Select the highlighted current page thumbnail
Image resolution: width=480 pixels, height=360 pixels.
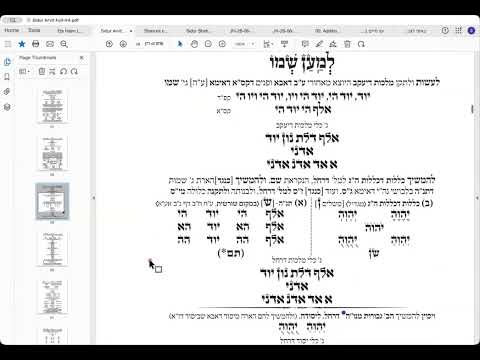point(52,201)
